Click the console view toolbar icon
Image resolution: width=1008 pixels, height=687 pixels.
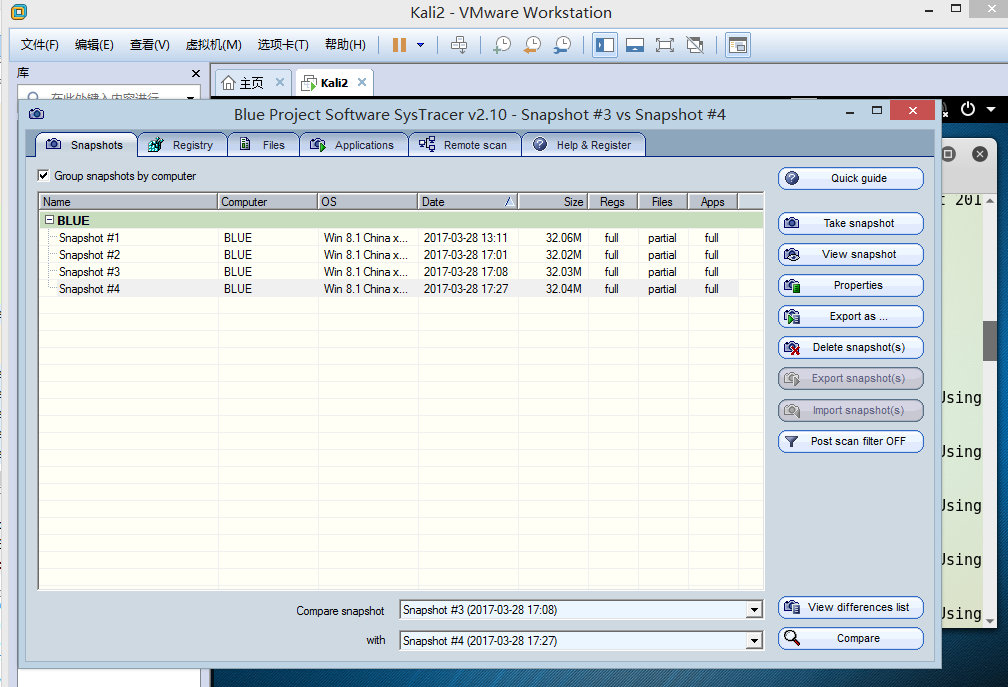738,45
